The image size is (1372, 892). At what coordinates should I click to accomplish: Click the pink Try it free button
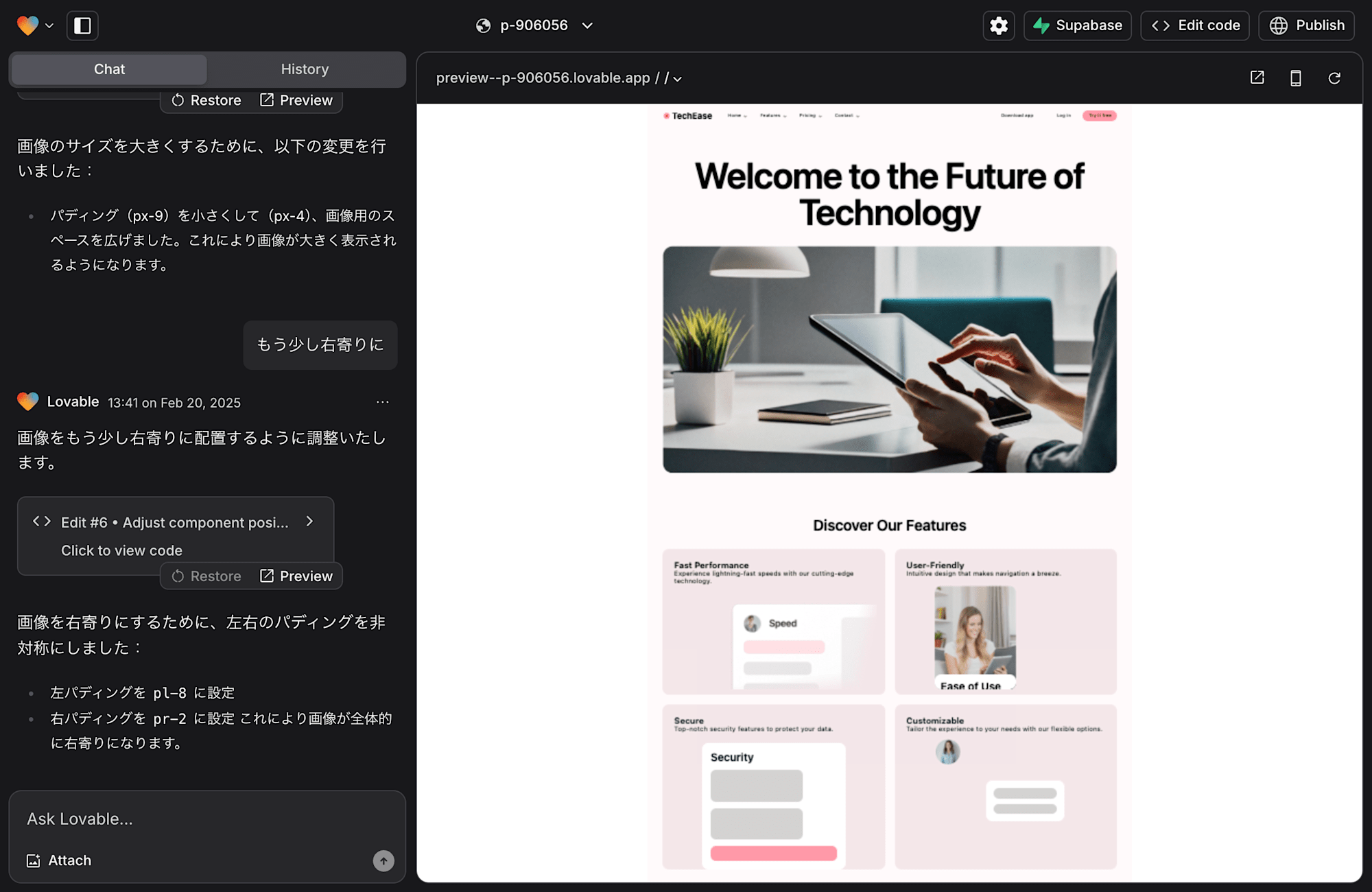pos(1100,116)
